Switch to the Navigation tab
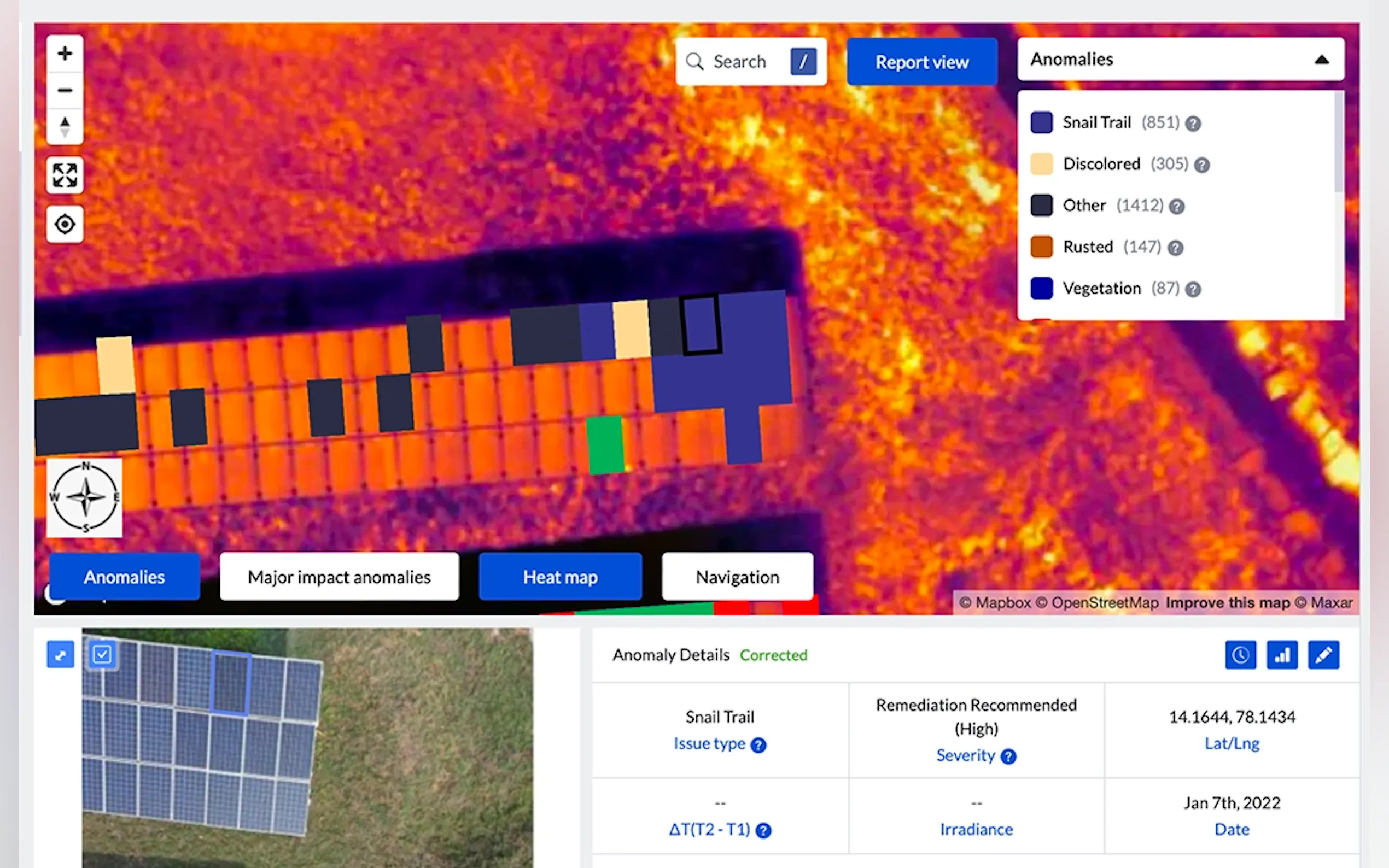The width and height of the screenshot is (1389, 868). [737, 577]
